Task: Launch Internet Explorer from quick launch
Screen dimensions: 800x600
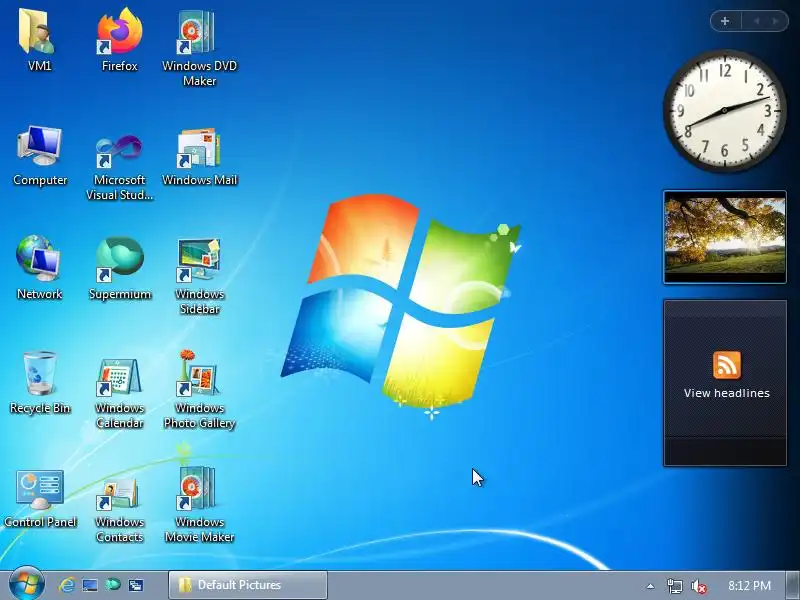Action: coord(67,585)
